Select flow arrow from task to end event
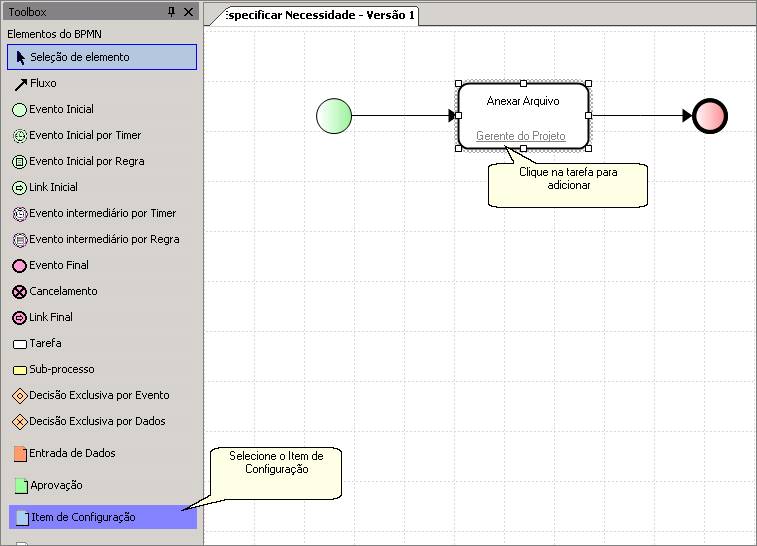The width and height of the screenshot is (757, 546). (641, 116)
